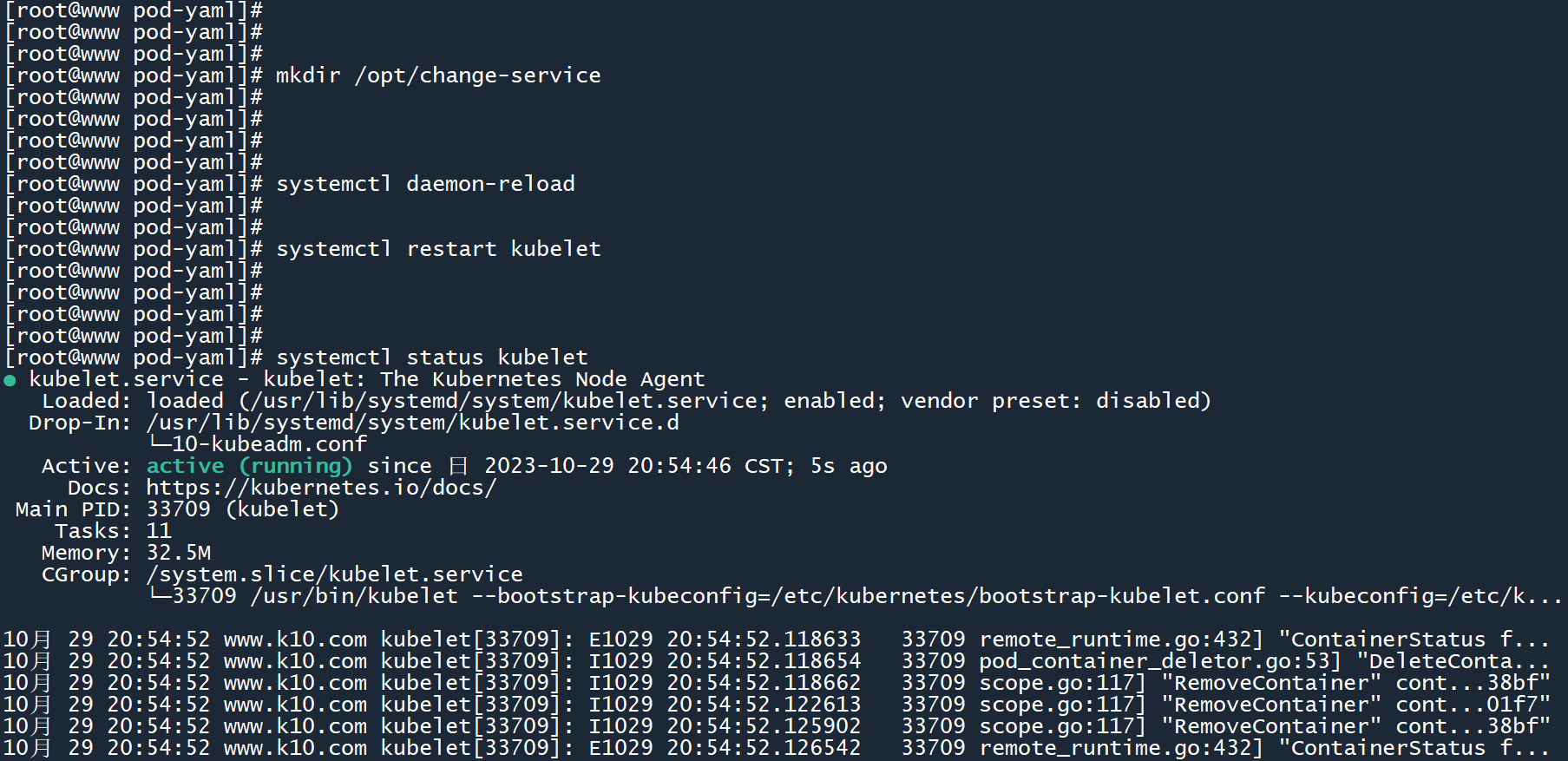Click the green status dot beside kubelet.service
Viewport: 1568px width, 761px height.
(x=10, y=380)
